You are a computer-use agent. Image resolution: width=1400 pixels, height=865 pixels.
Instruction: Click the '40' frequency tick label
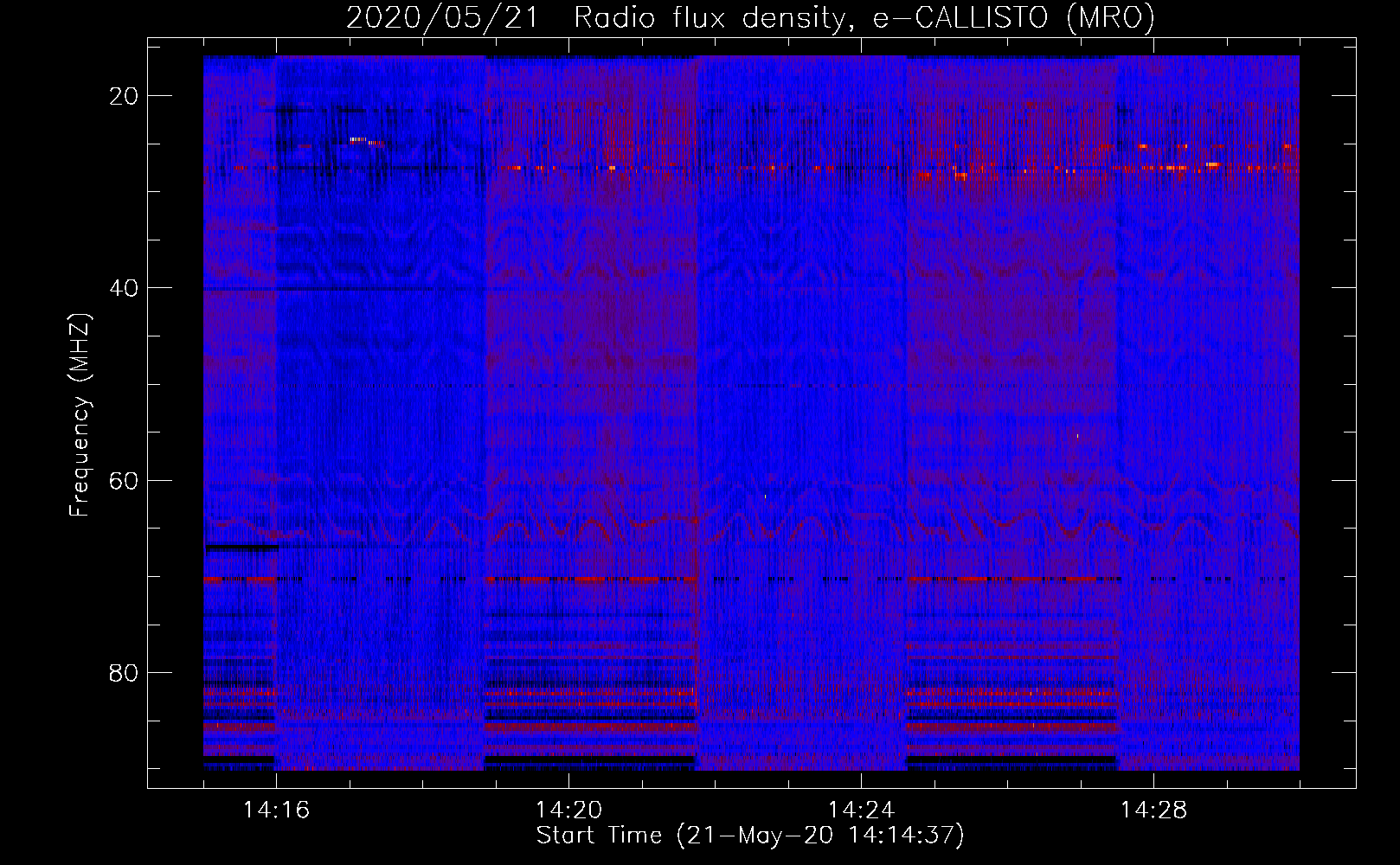tap(124, 288)
